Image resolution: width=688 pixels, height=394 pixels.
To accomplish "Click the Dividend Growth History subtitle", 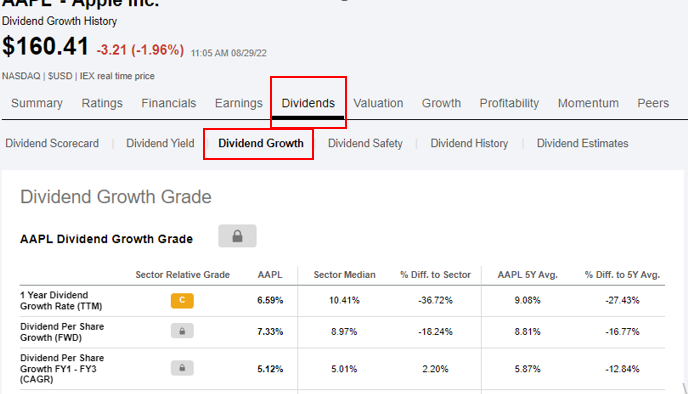I will point(59,21).
